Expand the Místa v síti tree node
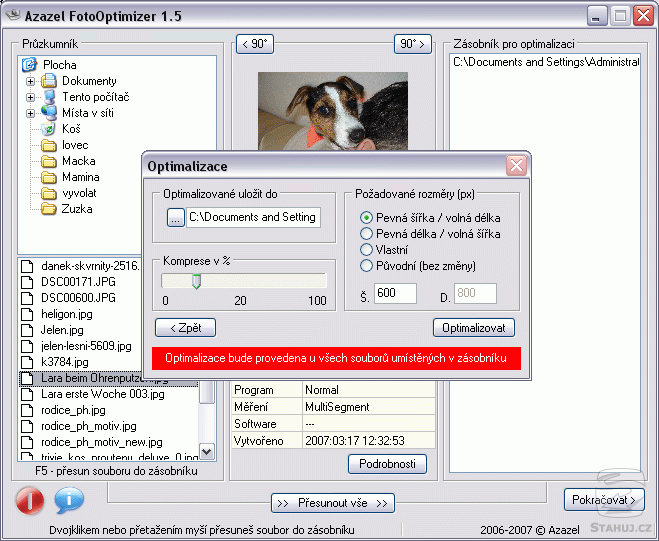This screenshot has height=541, width=659. pos(30,113)
